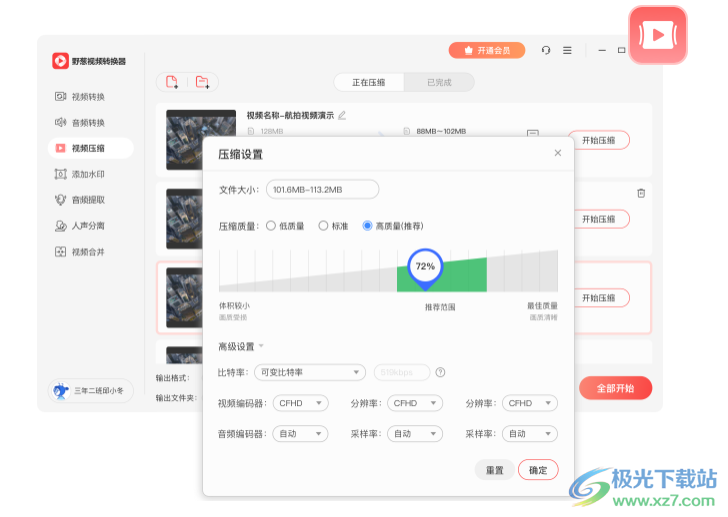Open the hamburger menu icon
Viewport: 728px width, 517px height.
(567, 50)
